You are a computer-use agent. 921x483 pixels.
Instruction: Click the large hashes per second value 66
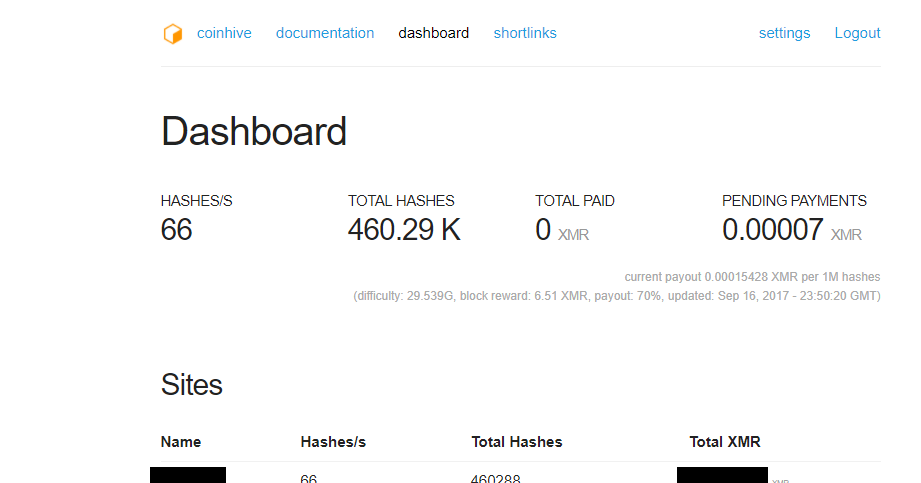click(x=176, y=229)
